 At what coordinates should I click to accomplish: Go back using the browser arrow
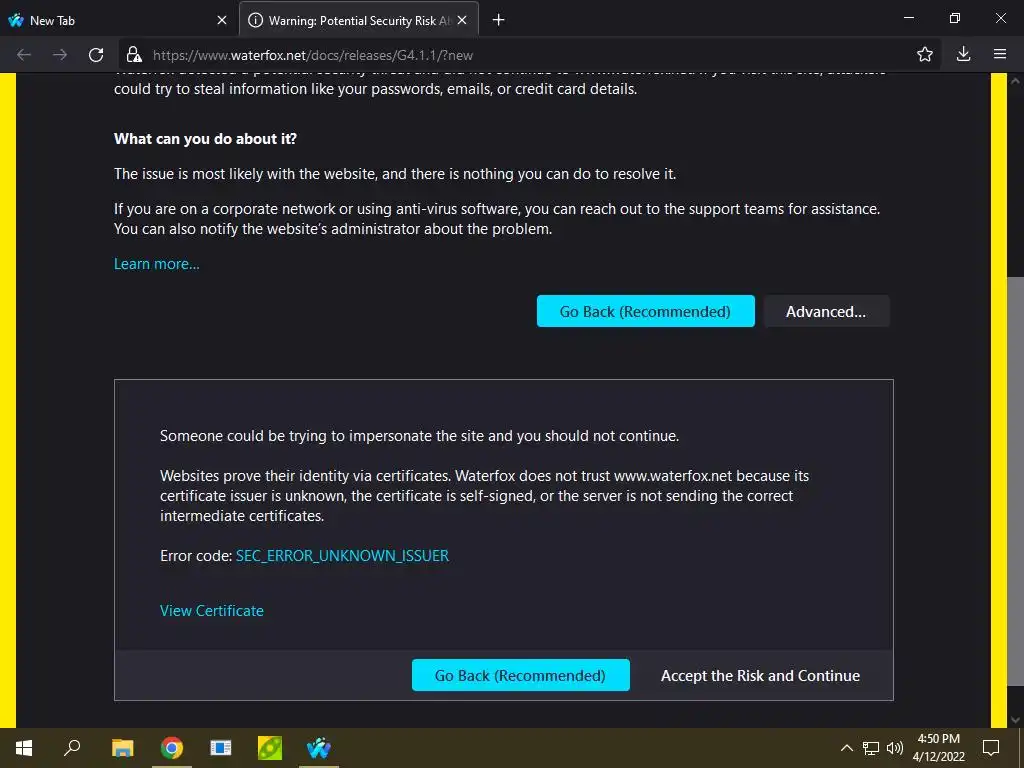(x=24, y=55)
